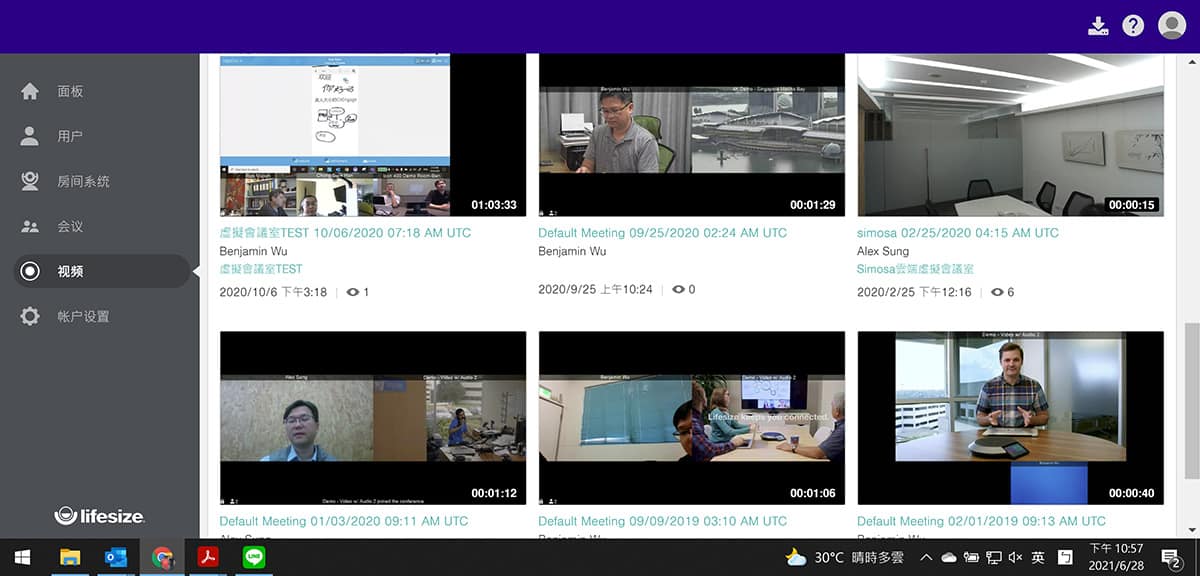
Task: Click author Alex Sung under the simosa recording
Action: point(884,251)
